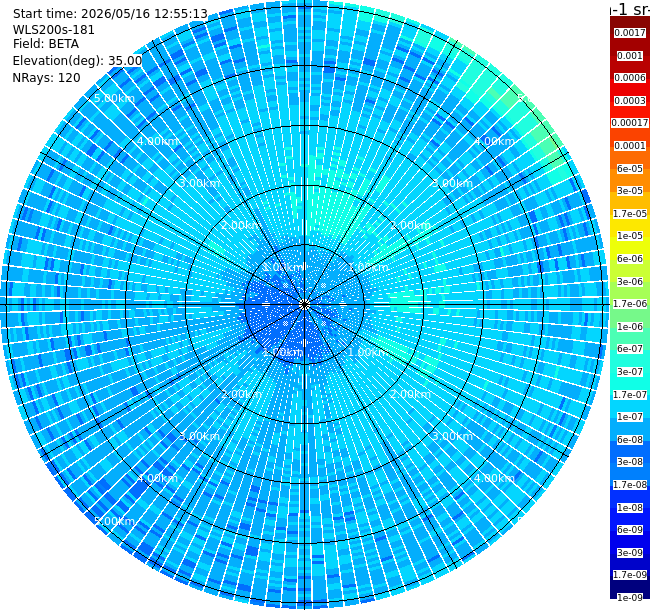
Task: Click the 6e-05 orange colorbar label
Action: (630, 169)
